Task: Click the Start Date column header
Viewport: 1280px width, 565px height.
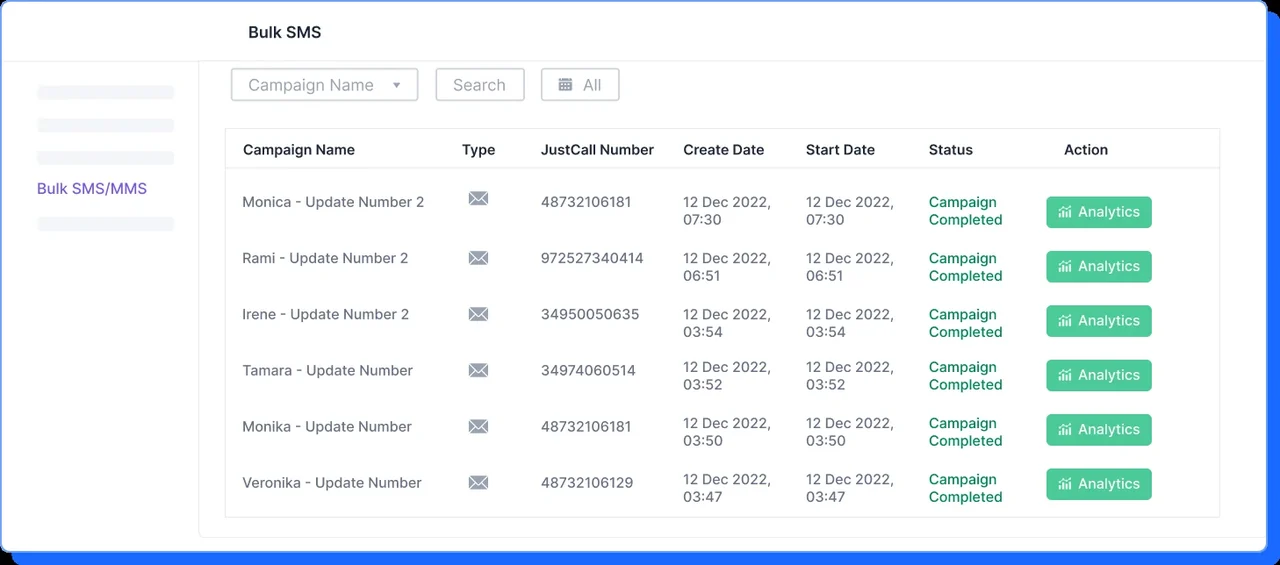Action: click(840, 150)
